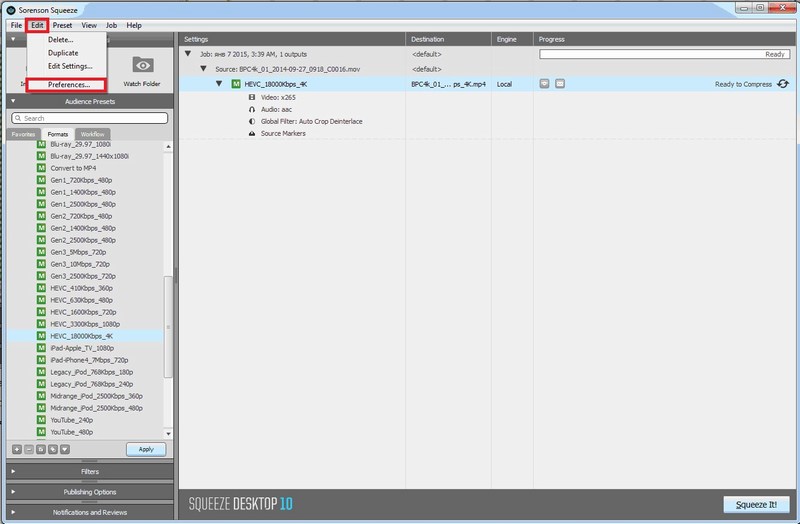Click the new preset folder icon
The height and width of the screenshot is (524, 800).
(x=41, y=450)
